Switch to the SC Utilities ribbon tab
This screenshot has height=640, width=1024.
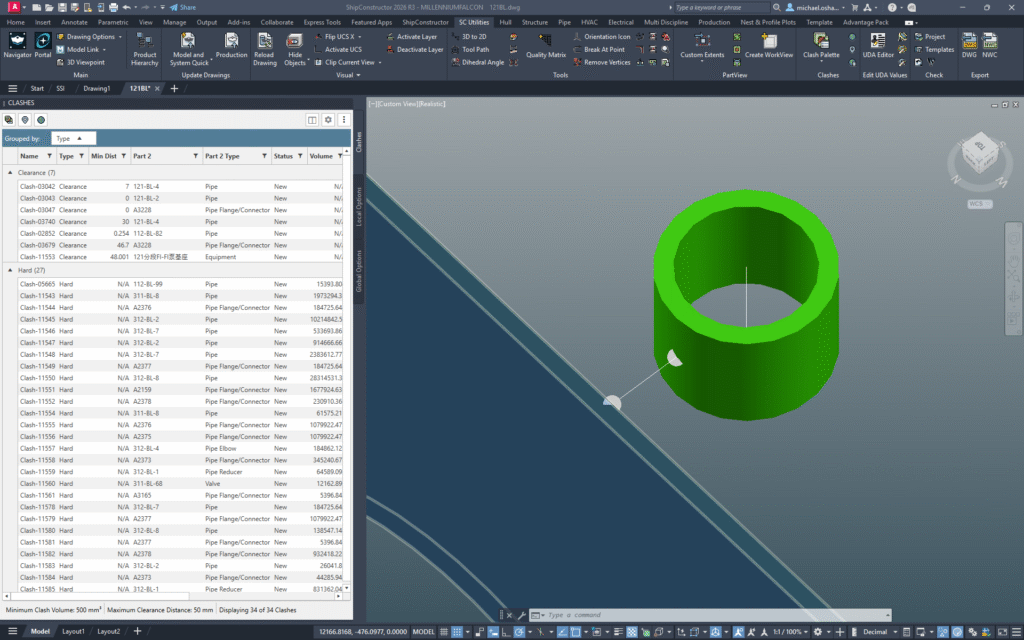473,21
